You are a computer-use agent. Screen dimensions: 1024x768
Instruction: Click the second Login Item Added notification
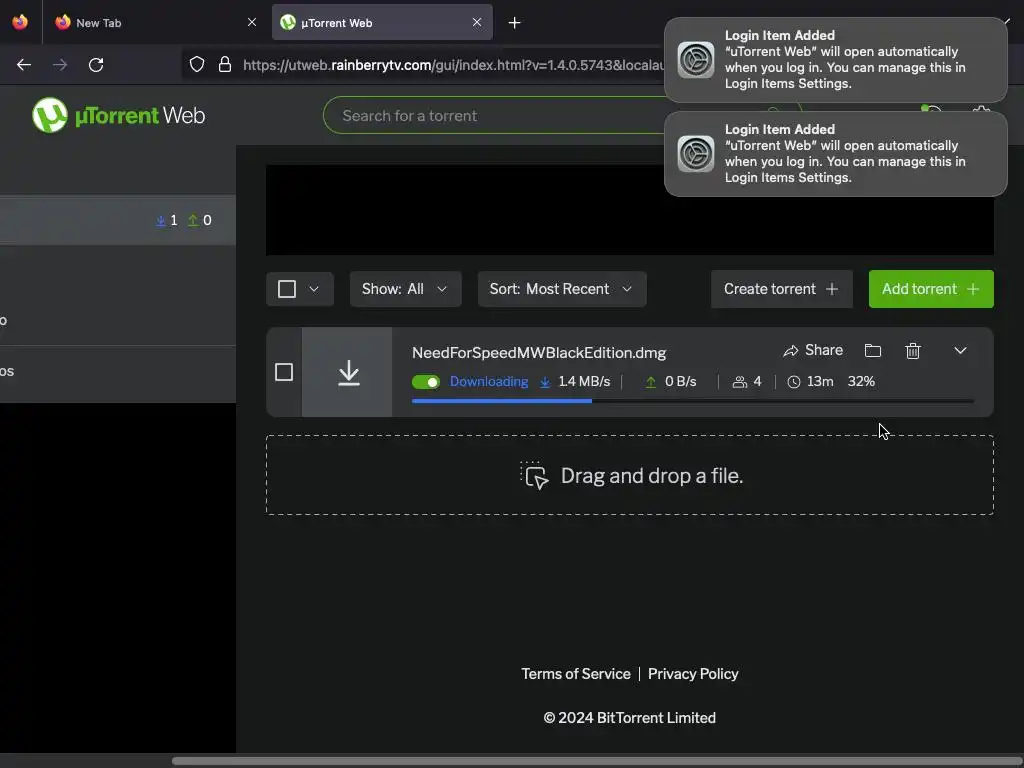pos(835,153)
